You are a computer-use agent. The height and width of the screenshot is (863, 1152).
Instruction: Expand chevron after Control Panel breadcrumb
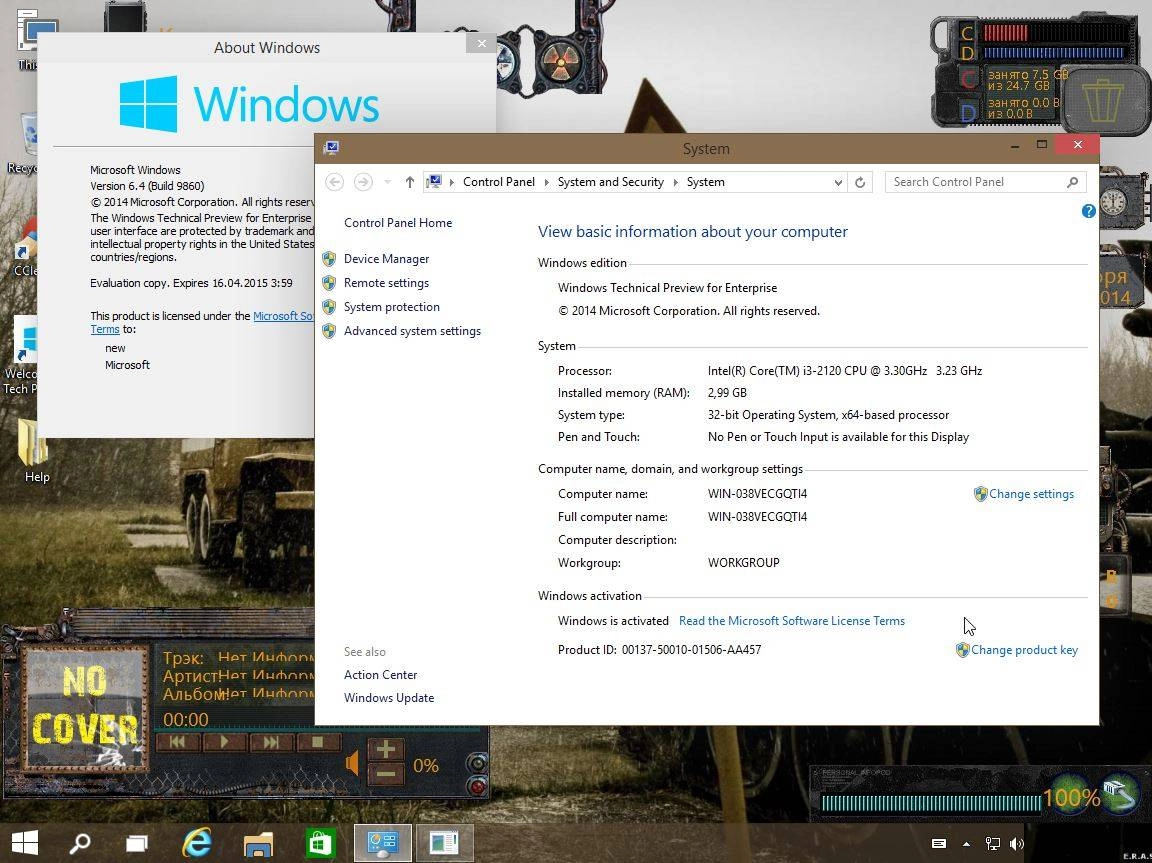click(546, 182)
